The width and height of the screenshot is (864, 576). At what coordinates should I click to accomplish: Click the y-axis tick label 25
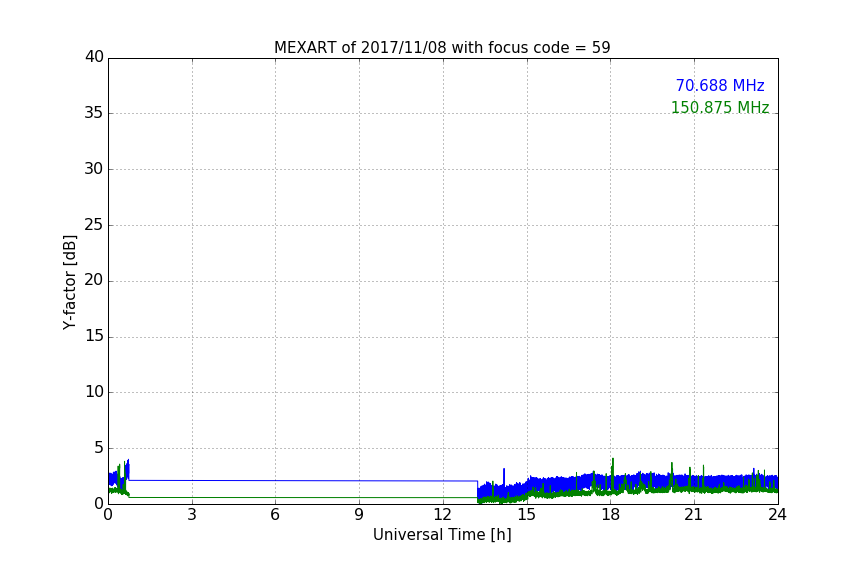pyautogui.click(x=94, y=225)
